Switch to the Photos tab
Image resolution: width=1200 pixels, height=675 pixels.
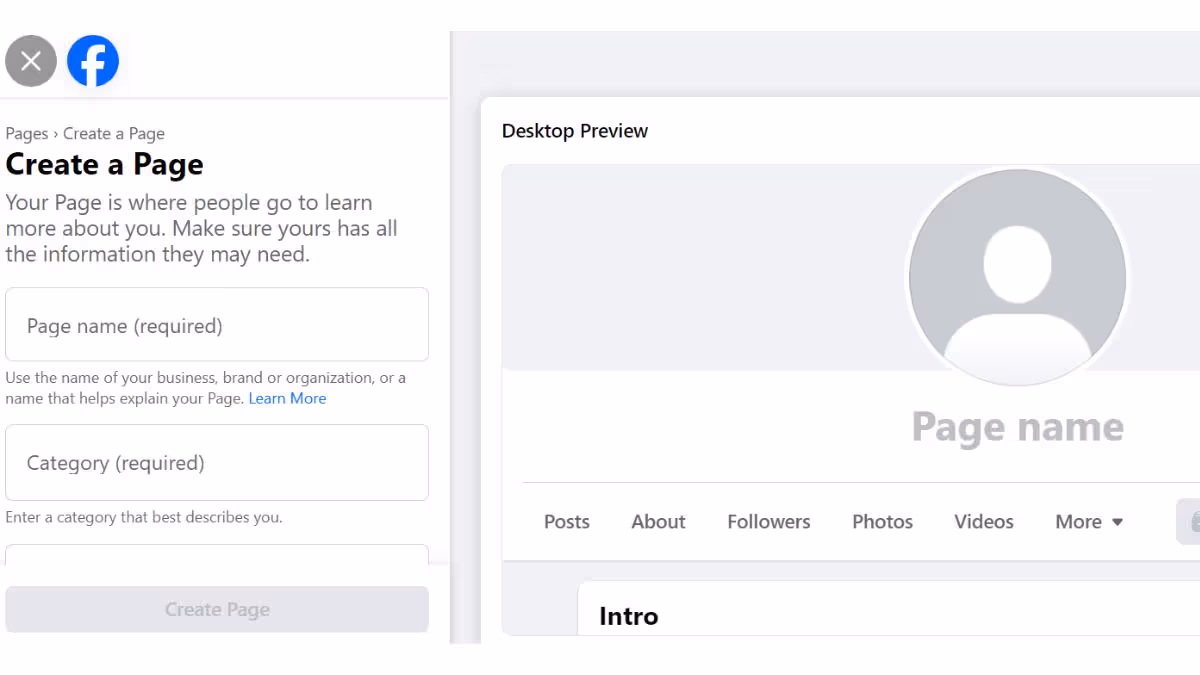click(x=882, y=522)
